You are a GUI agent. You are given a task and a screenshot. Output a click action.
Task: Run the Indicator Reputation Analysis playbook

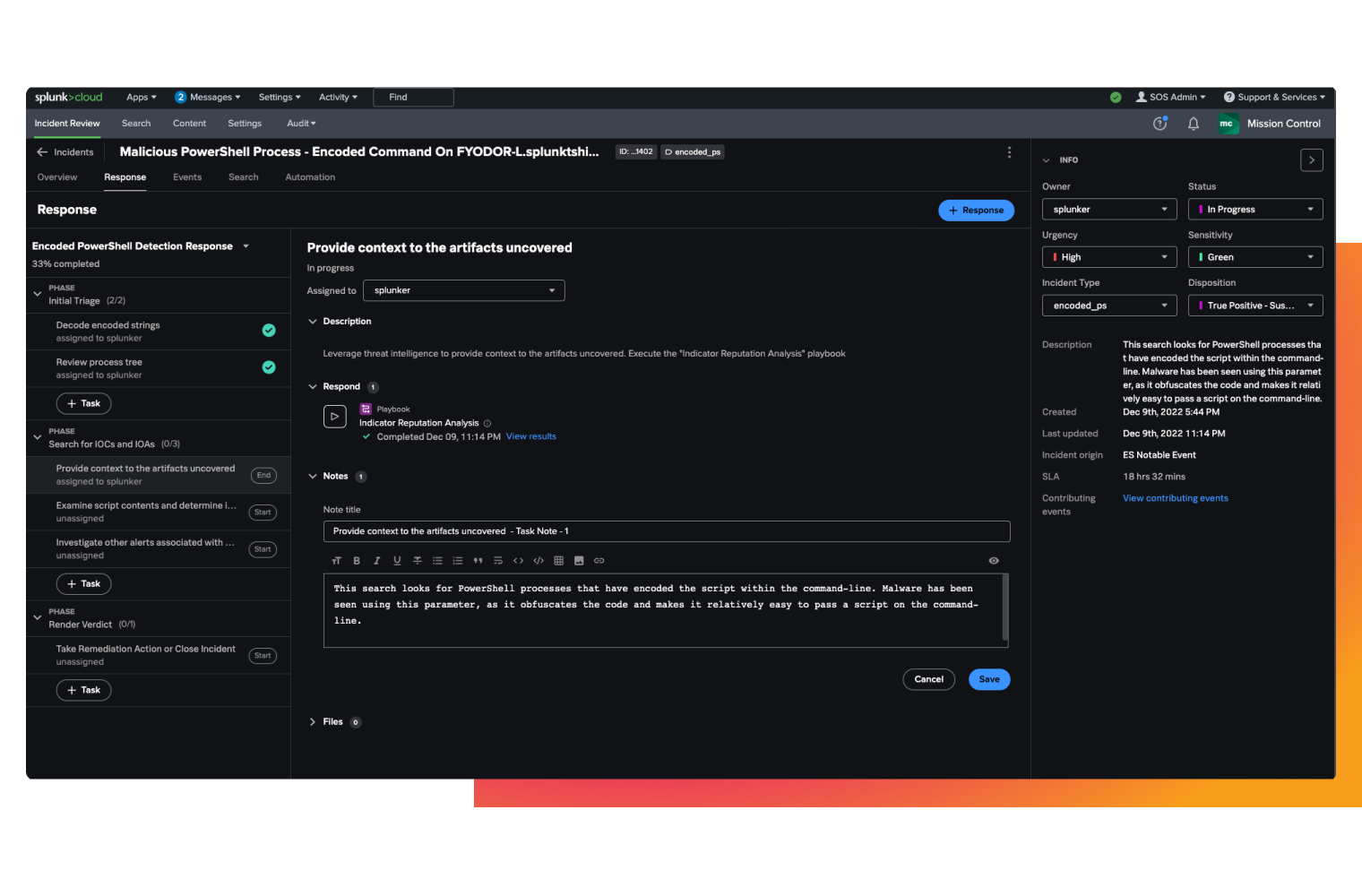point(334,416)
